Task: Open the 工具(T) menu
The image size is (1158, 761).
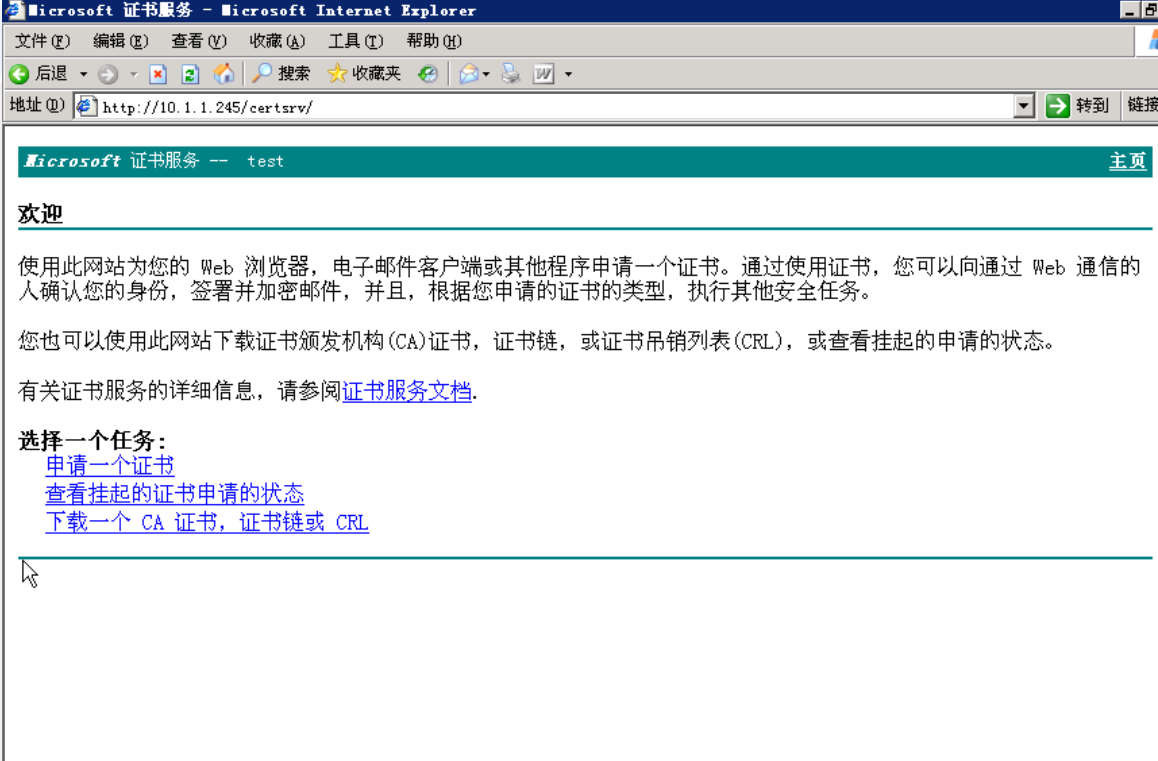Action: pos(355,41)
